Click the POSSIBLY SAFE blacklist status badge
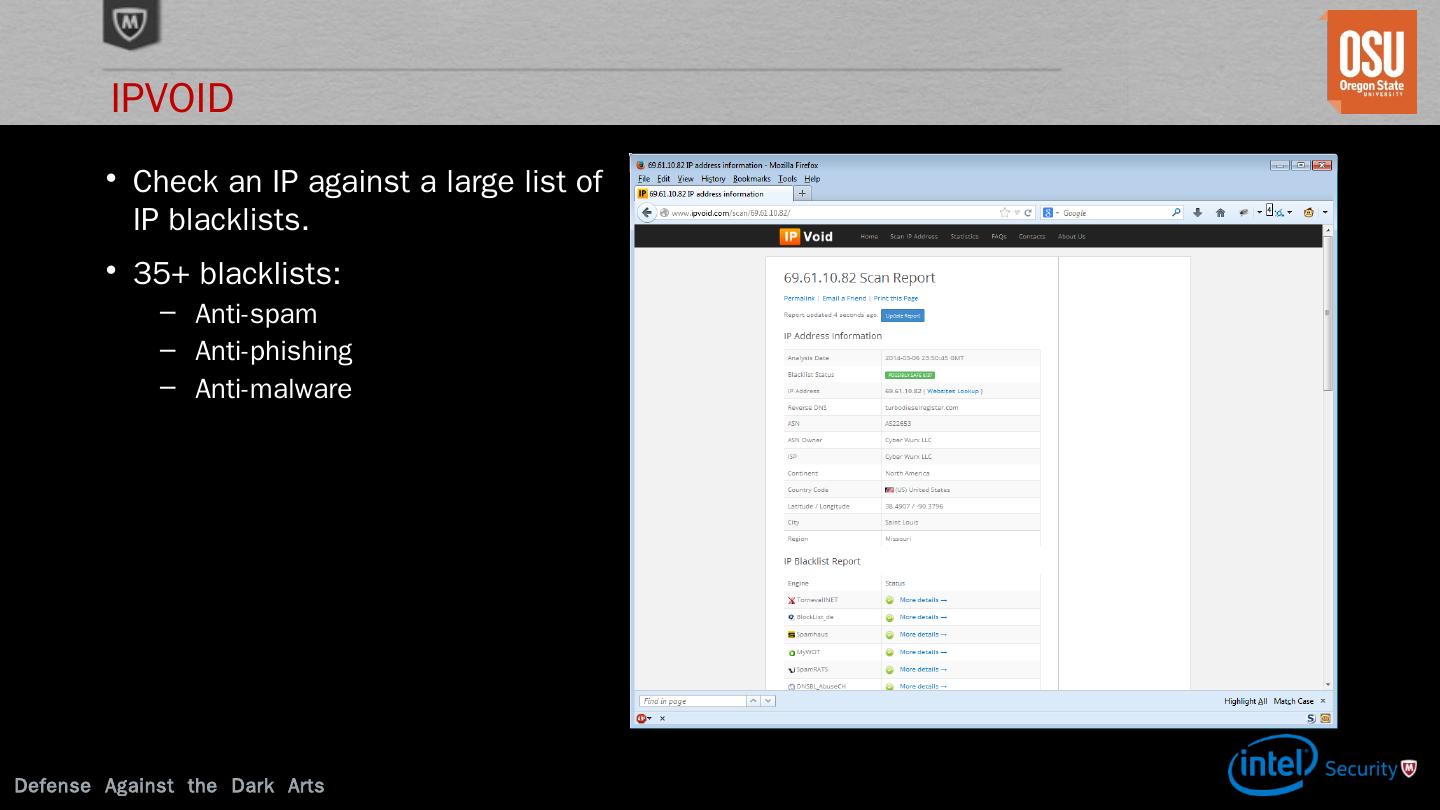The width and height of the screenshot is (1440, 810). pyautogui.click(x=910, y=375)
